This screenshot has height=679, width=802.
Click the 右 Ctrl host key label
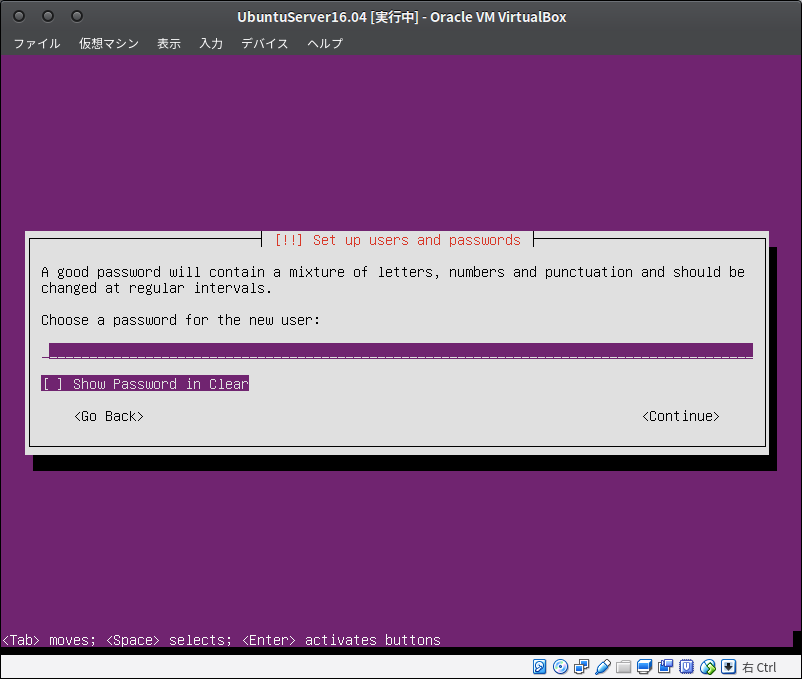point(759,667)
